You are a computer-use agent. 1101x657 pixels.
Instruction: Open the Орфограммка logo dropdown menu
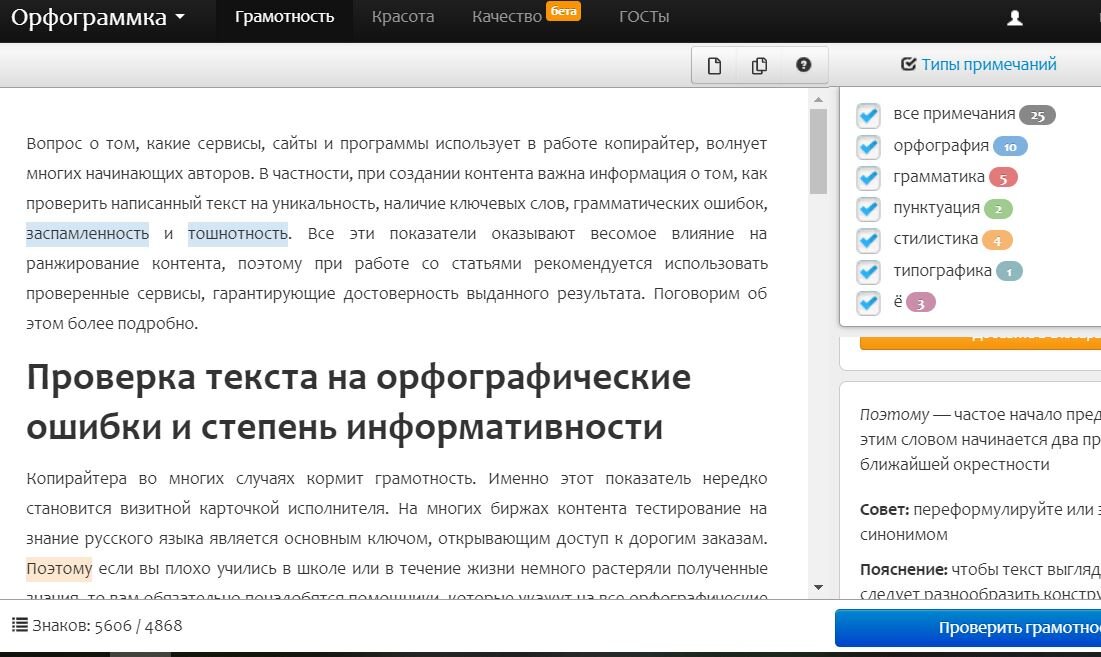point(98,17)
